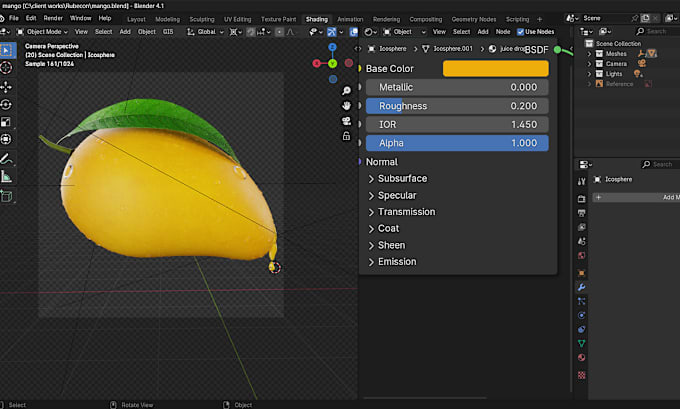Toggle the camera view icon
Image resolution: width=680 pixels, height=409 pixels.
[x=346, y=121]
